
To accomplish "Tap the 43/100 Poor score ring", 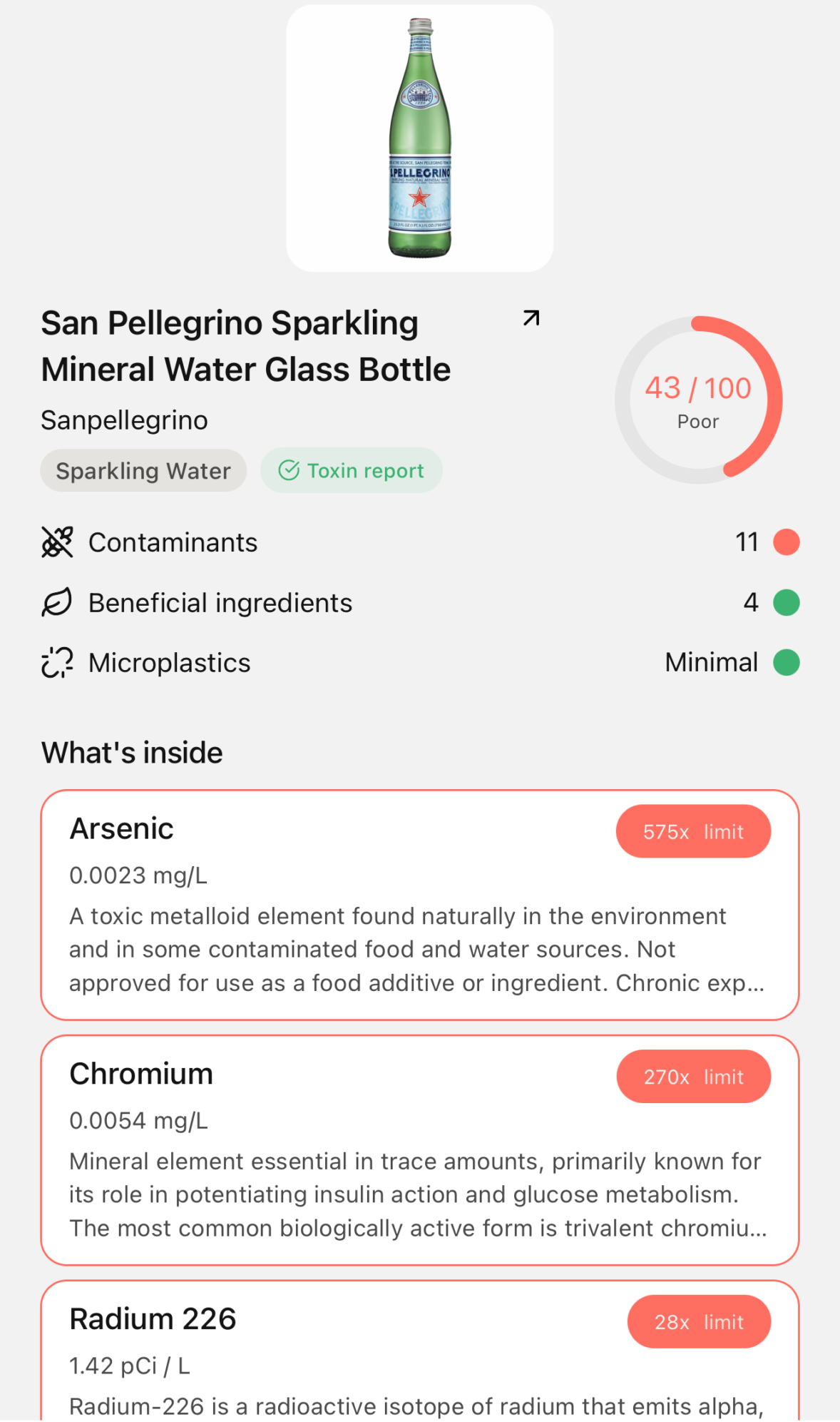I will pos(698,400).
